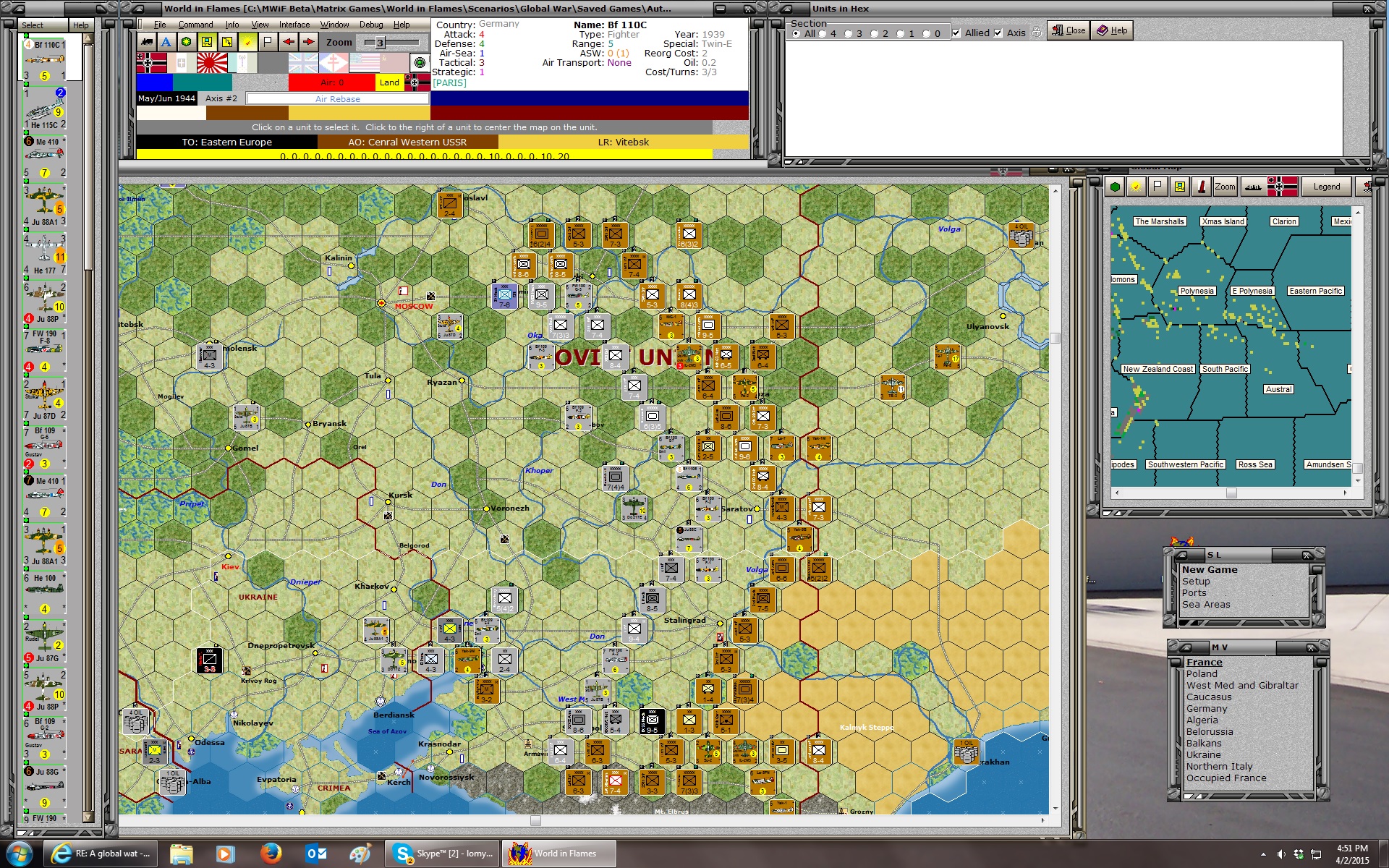Image resolution: width=1389 pixels, height=868 pixels.
Task: Click the yellow sun weather toolbar icon
Action: click(x=247, y=42)
